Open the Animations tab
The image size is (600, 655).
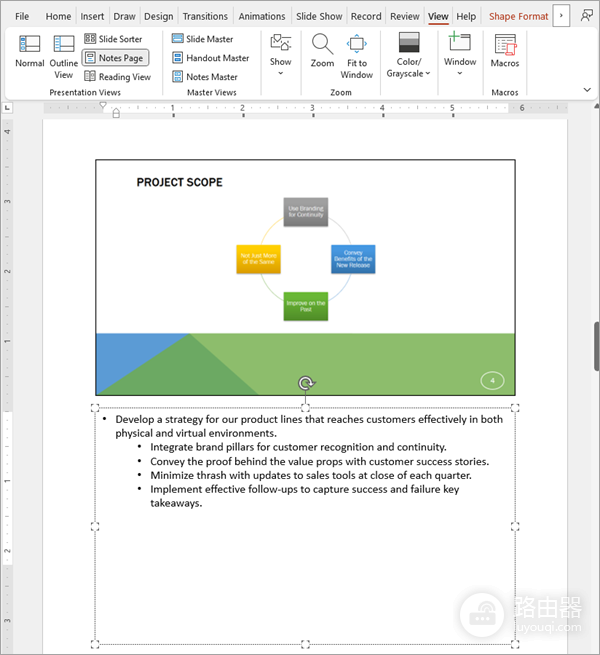(x=262, y=16)
